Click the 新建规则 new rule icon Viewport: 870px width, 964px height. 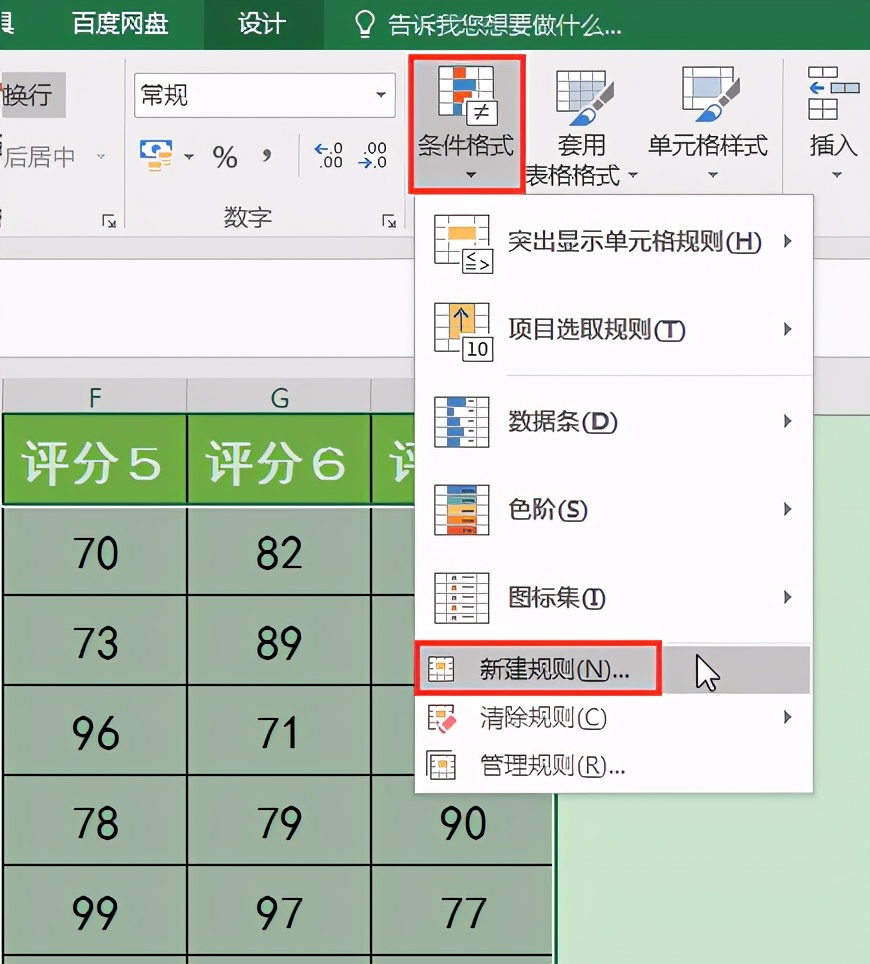[x=441, y=669]
